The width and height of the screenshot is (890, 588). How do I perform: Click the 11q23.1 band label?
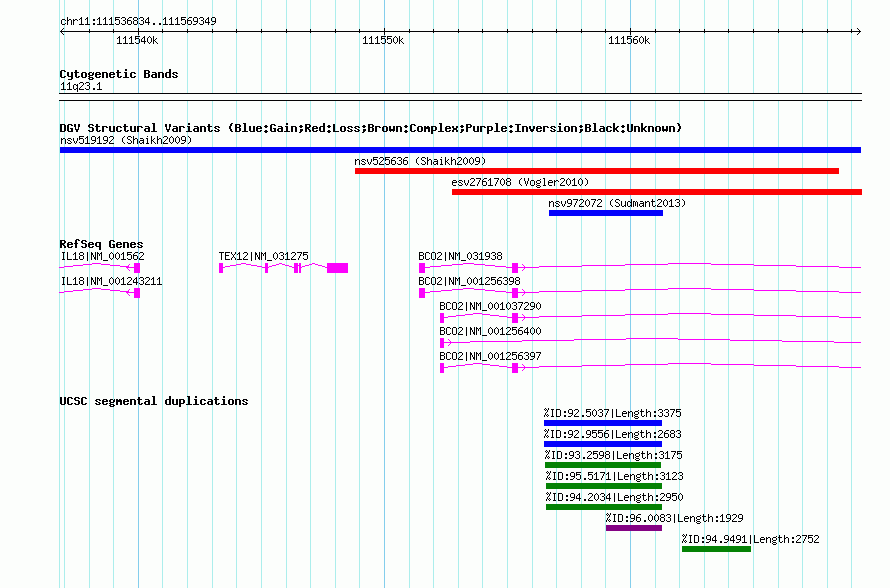pyautogui.click(x=81, y=86)
